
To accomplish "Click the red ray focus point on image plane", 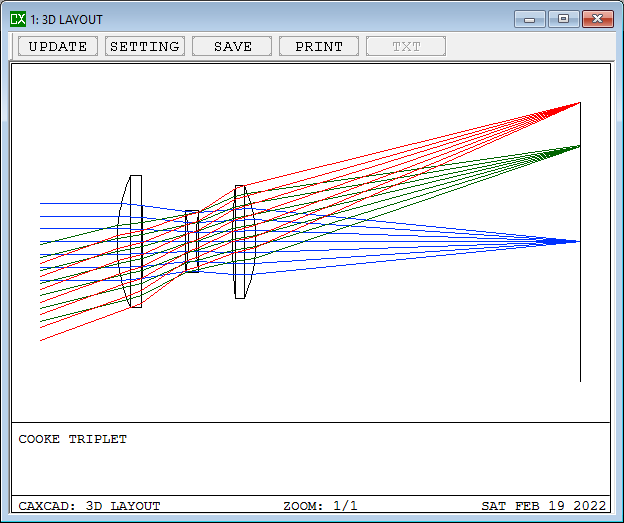I will click(579, 103).
